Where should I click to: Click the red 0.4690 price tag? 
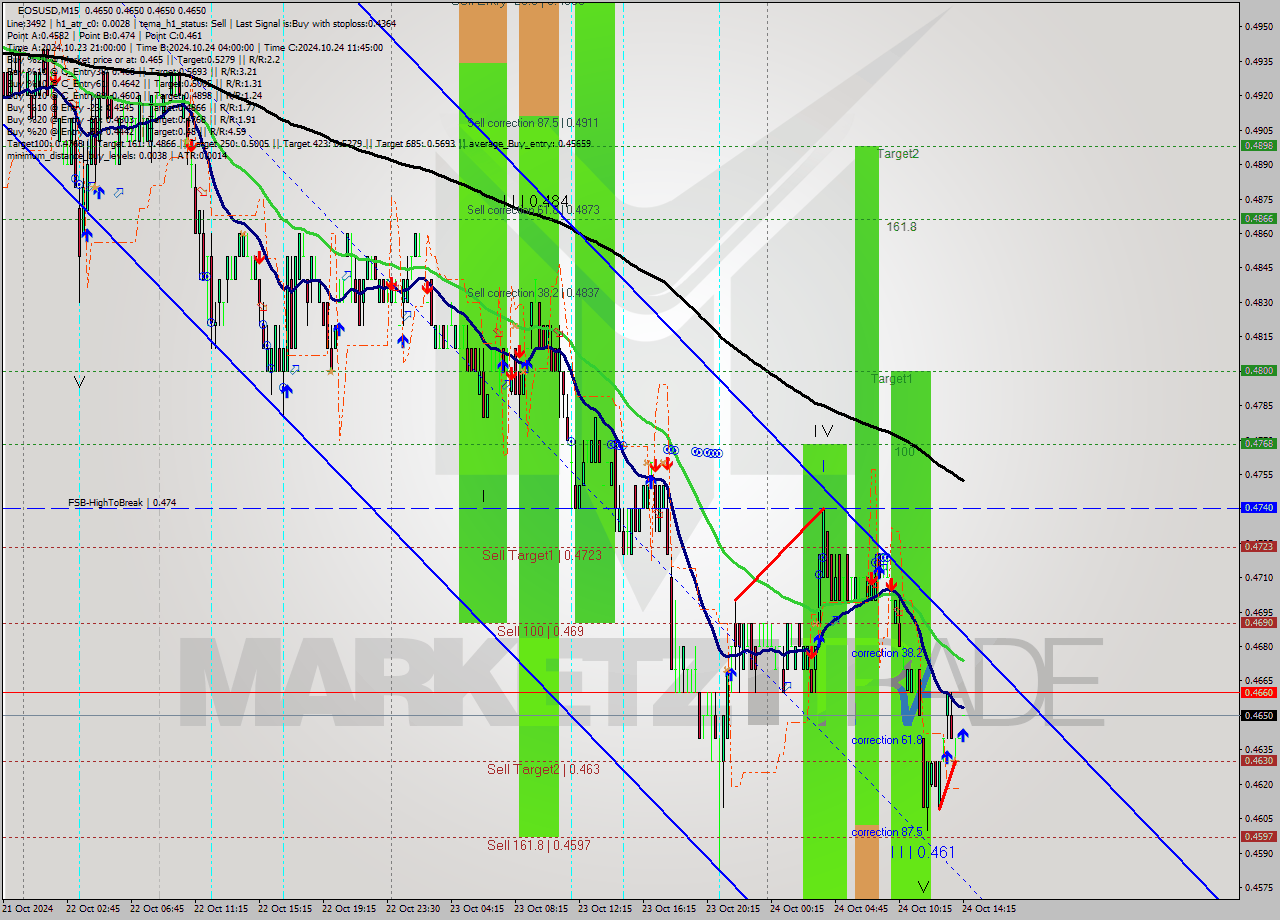point(1258,622)
